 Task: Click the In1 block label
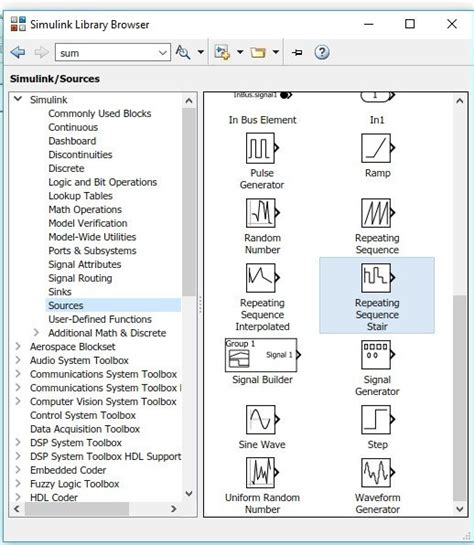pyautogui.click(x=377, y=120)
